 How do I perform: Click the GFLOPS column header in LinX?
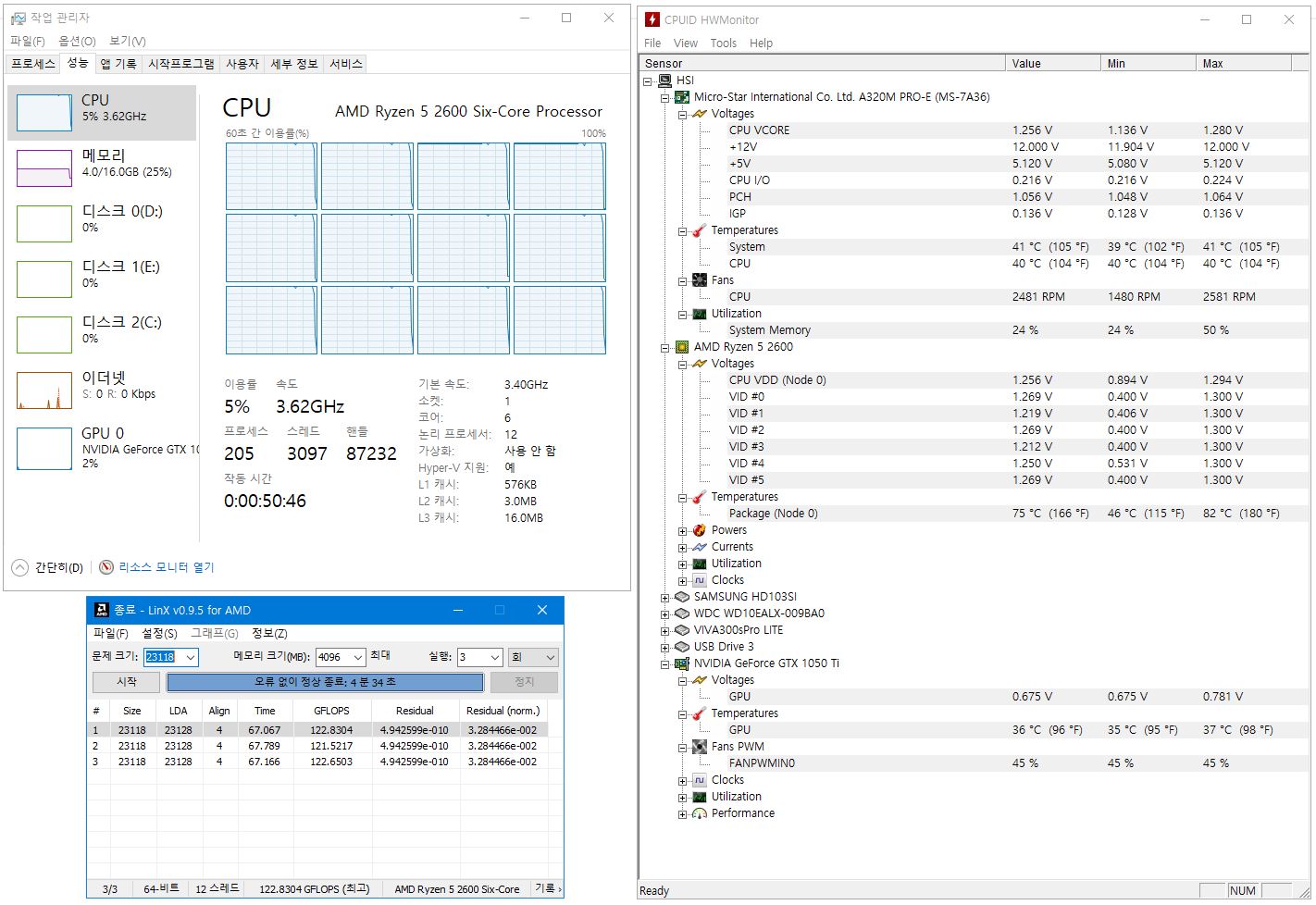pyautogui.click(x=331, y=711)
